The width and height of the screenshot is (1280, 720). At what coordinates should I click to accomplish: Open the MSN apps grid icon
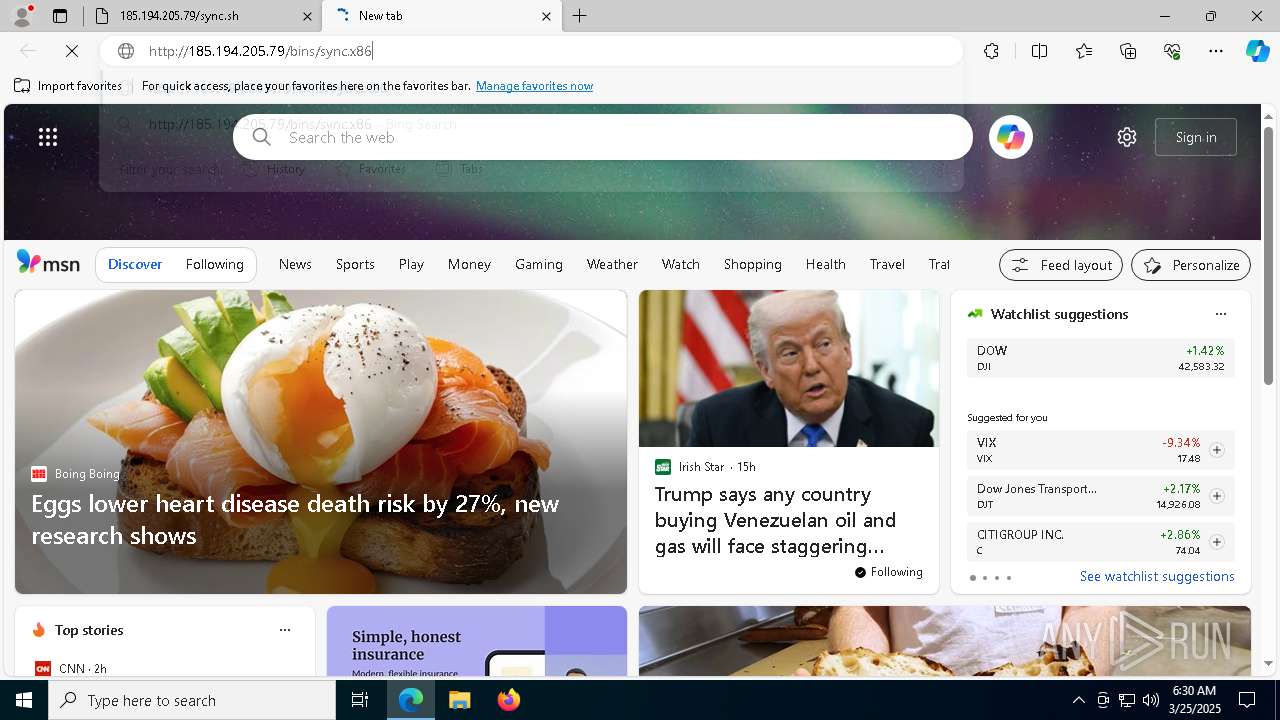[48, 137]
